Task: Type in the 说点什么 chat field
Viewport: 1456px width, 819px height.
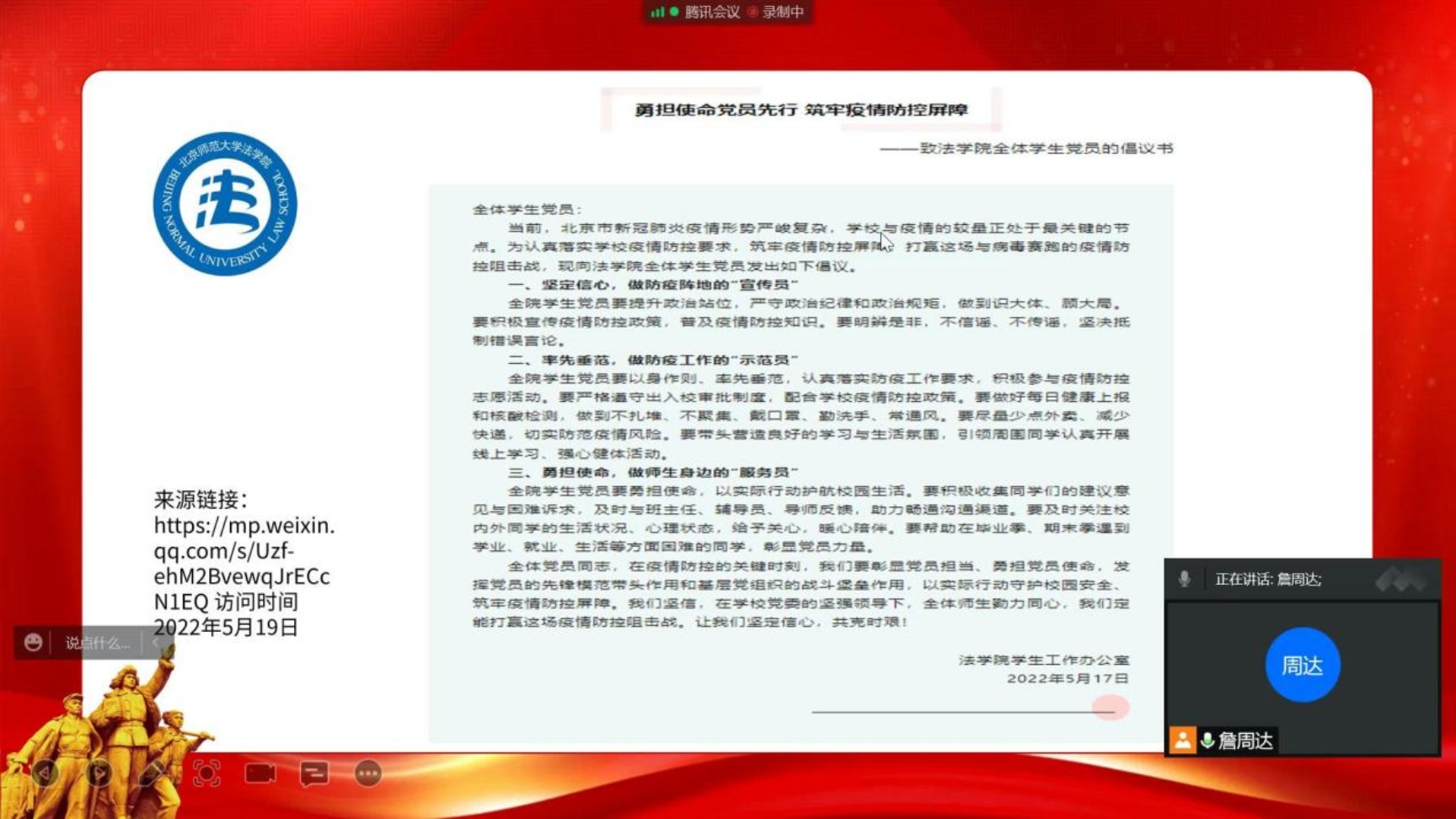Action: (x=98, y=643)
